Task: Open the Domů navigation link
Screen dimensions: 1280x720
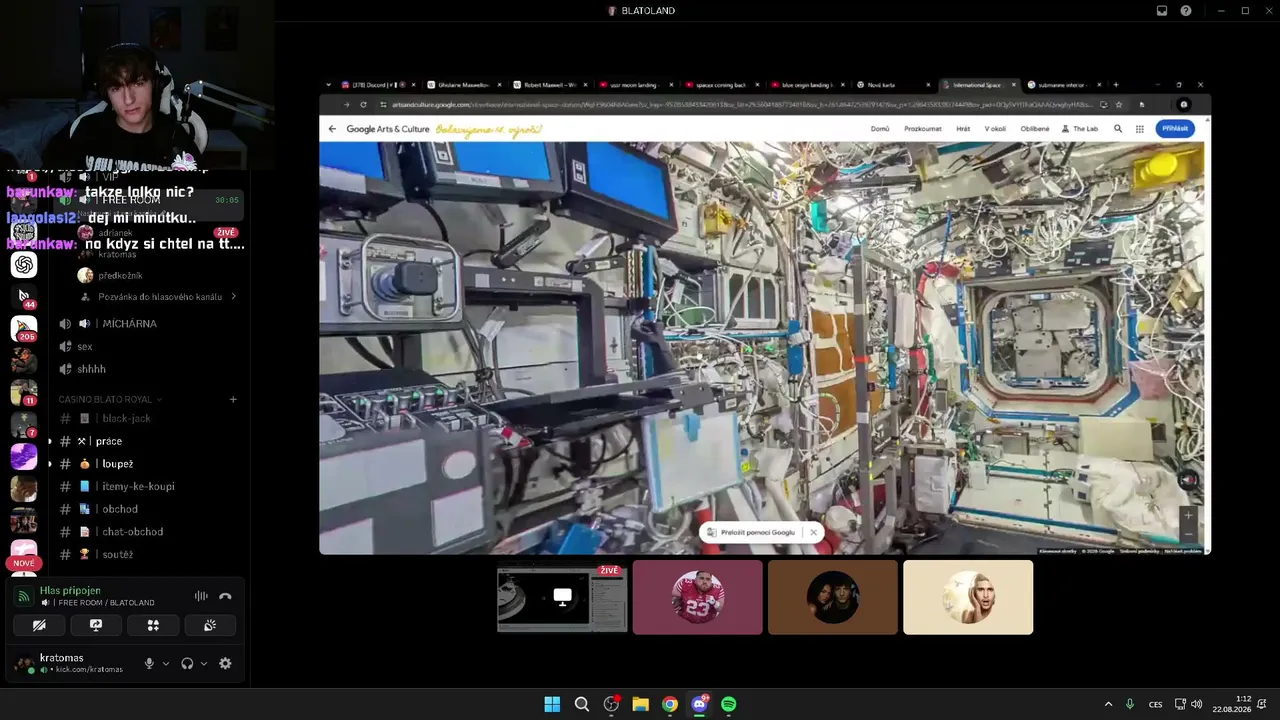Action: [880, 129]
